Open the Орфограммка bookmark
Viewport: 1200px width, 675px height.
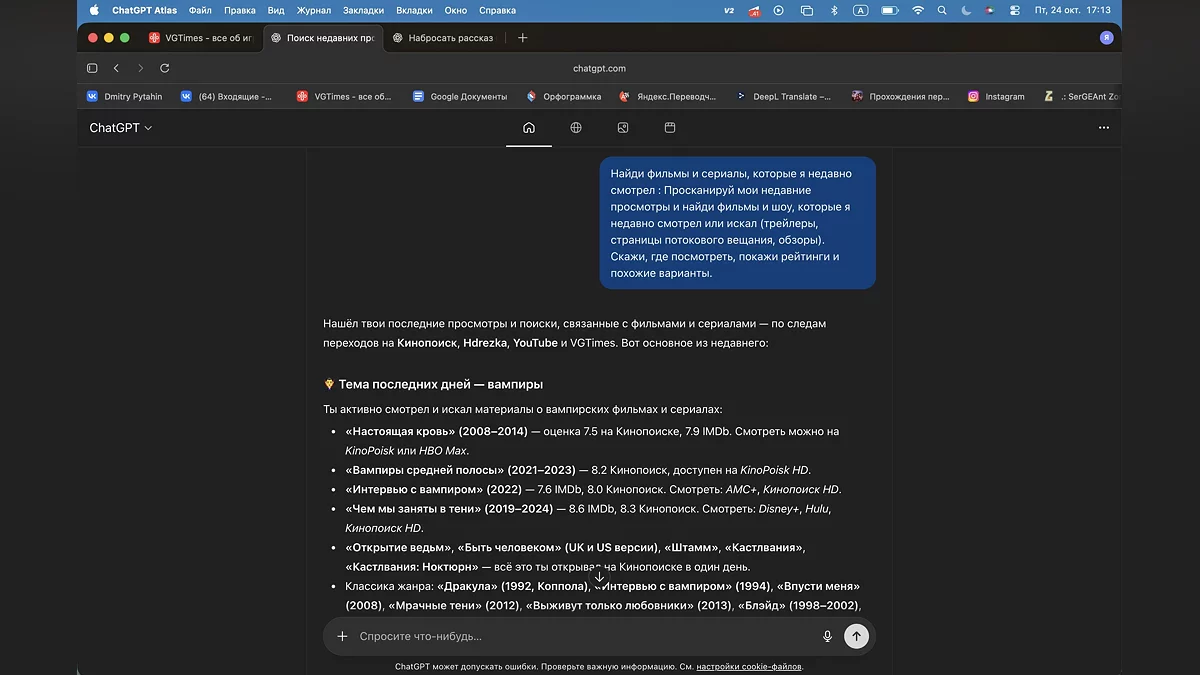pyautogui.click(x=564, y=97)
